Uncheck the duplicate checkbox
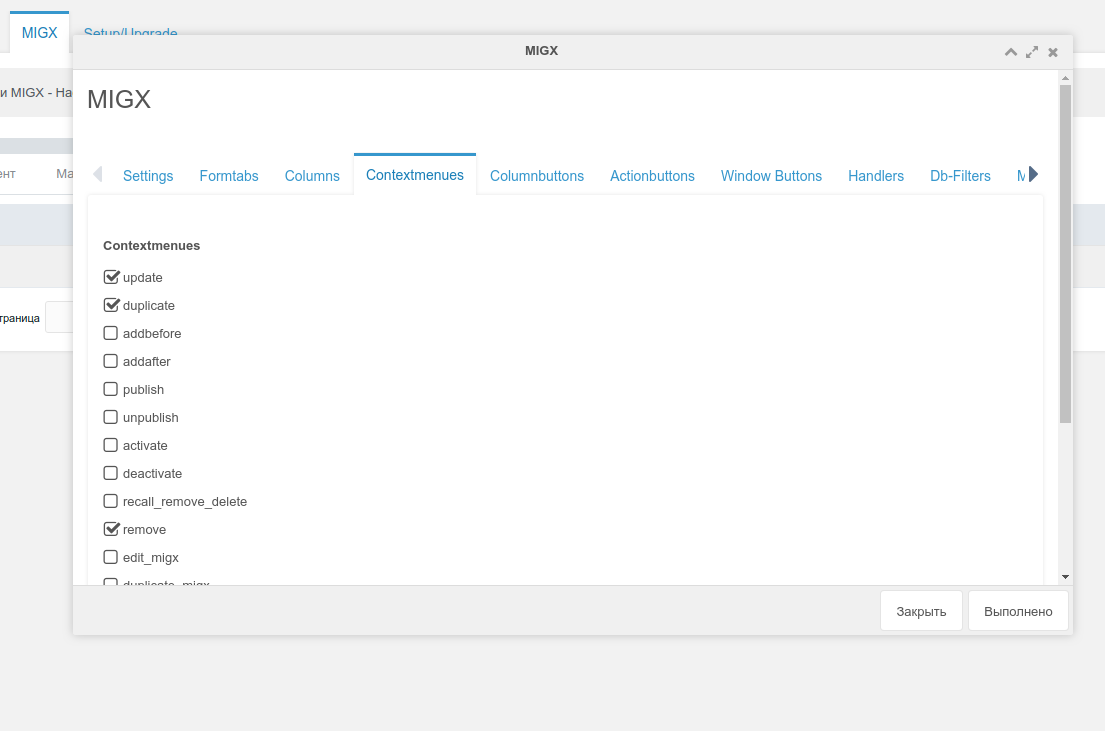1105x731 pixels. tap(111, 305)
